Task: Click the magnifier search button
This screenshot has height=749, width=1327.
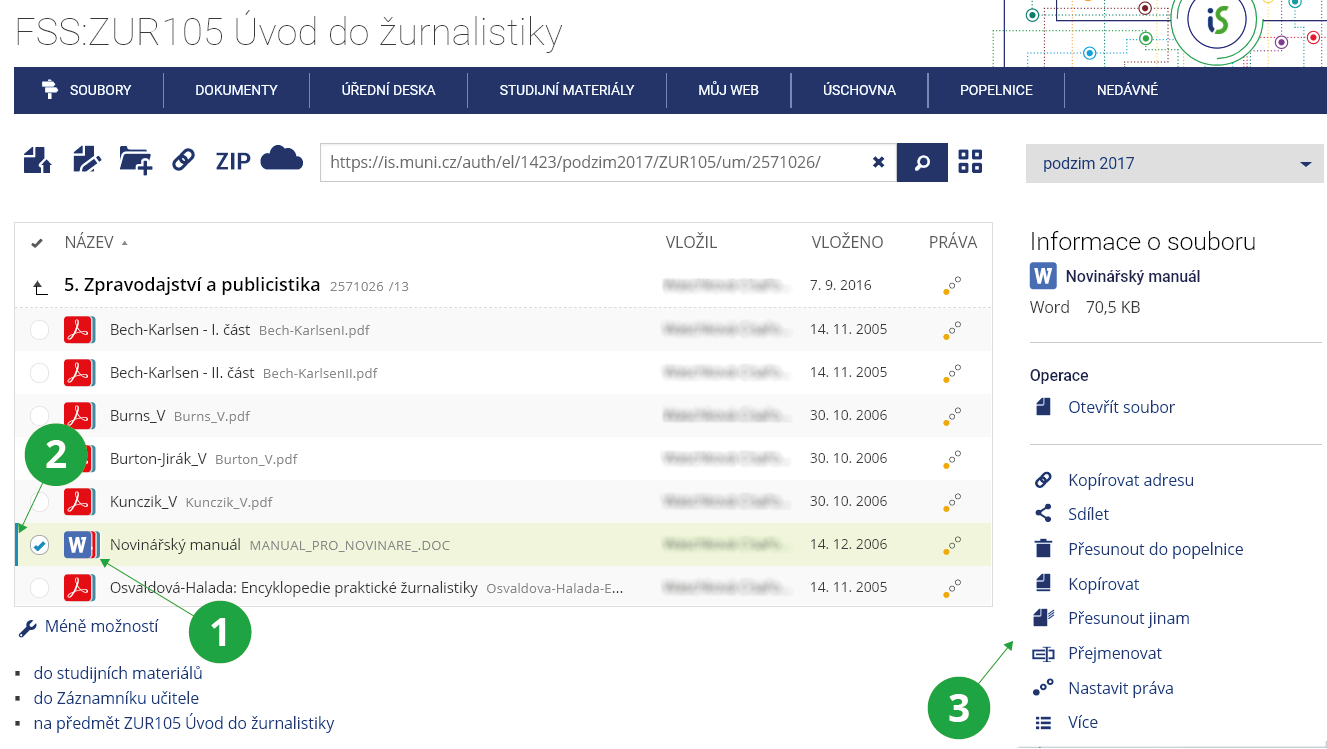Action: pos(922,162)
